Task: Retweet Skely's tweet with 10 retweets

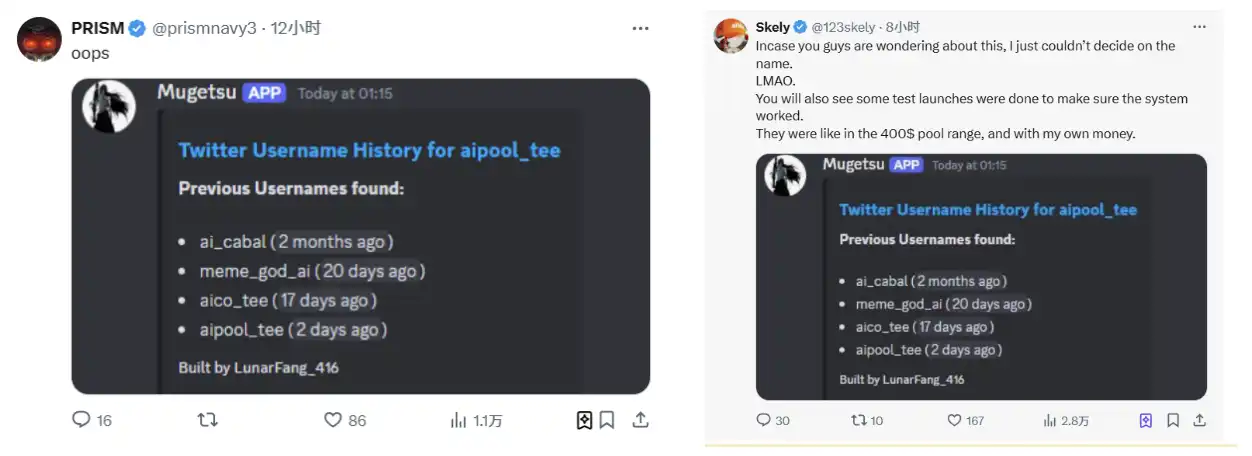Action: pos(857,420)
